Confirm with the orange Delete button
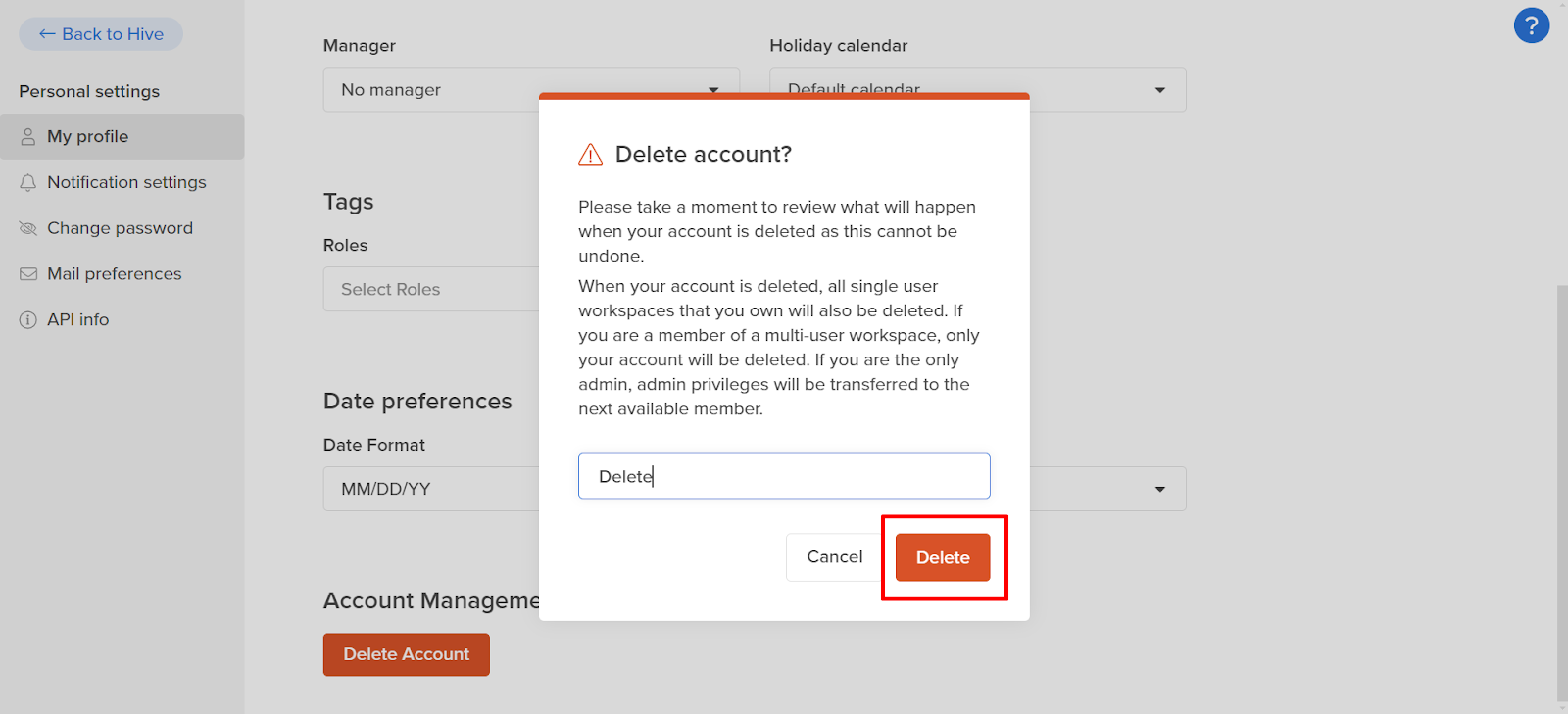Viewport: 1568px width, 714px height. [943, 557]
